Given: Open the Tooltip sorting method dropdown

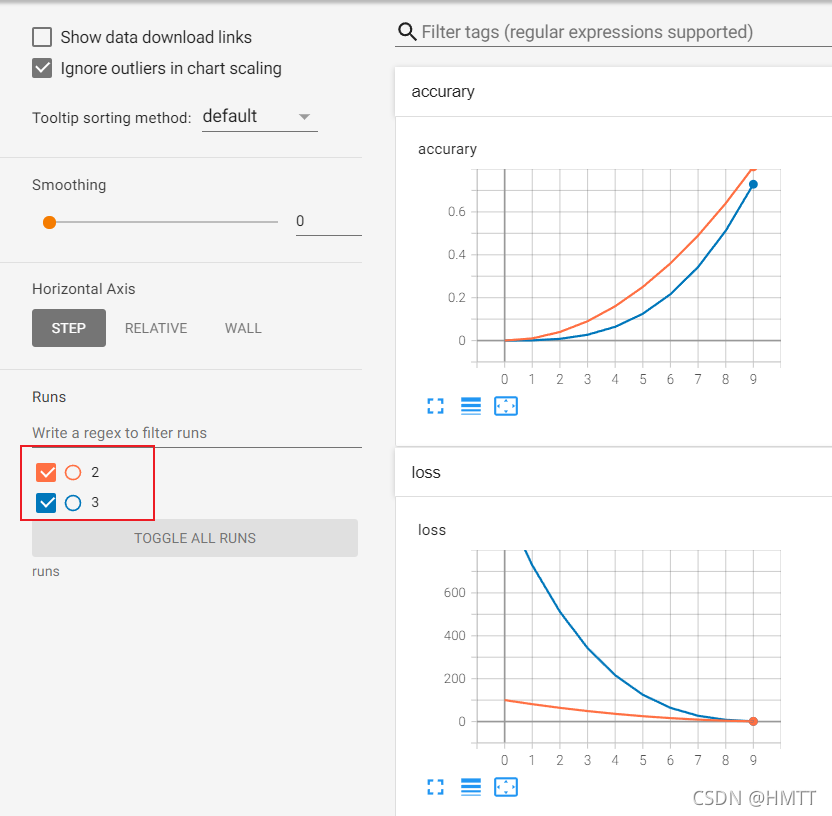Looking at the screenshot, I should click(x=259, y=117).
